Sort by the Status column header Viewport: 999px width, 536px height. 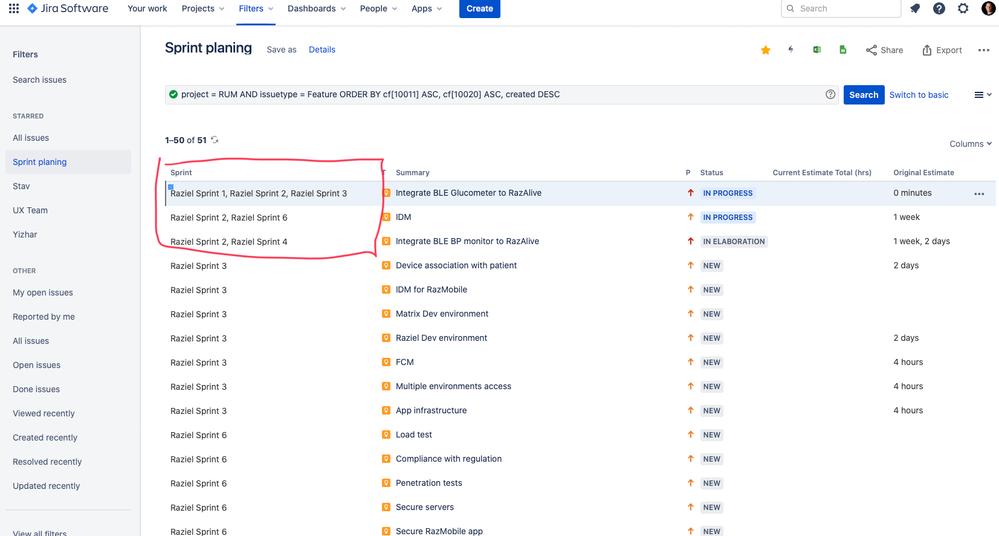click(x=712, y=173)
